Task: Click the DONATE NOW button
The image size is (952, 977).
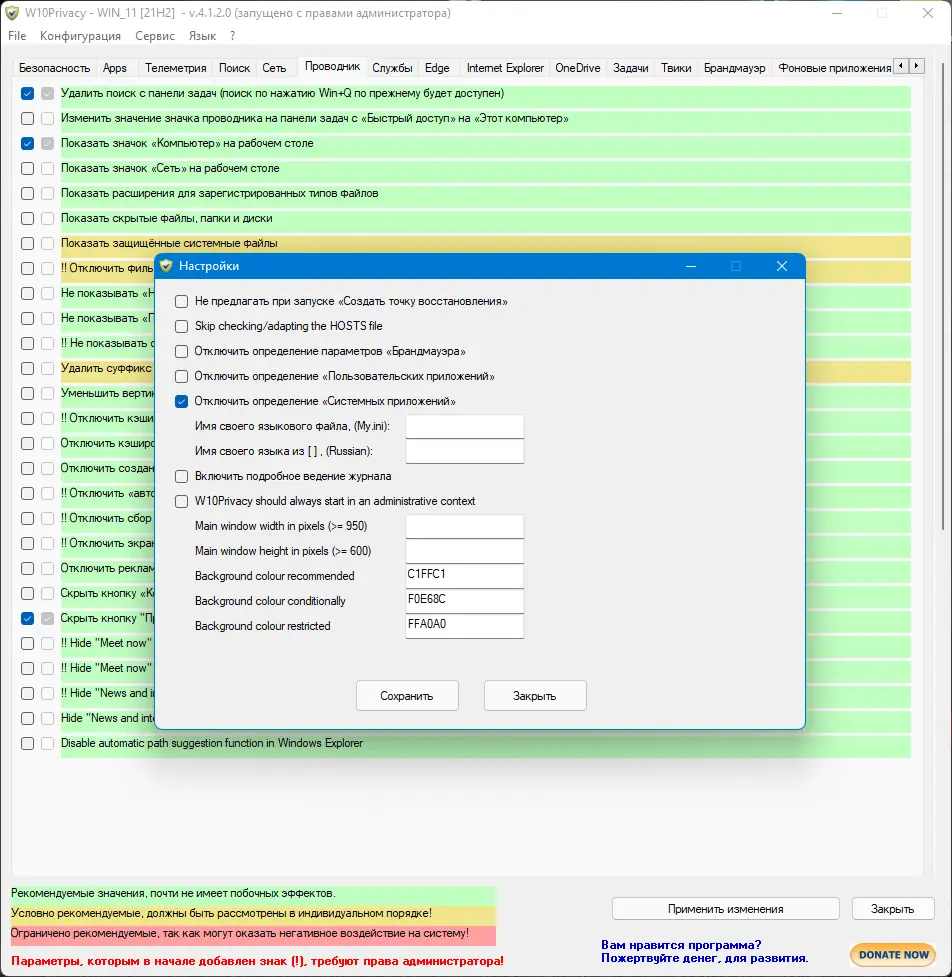Action: click(893, 955)
